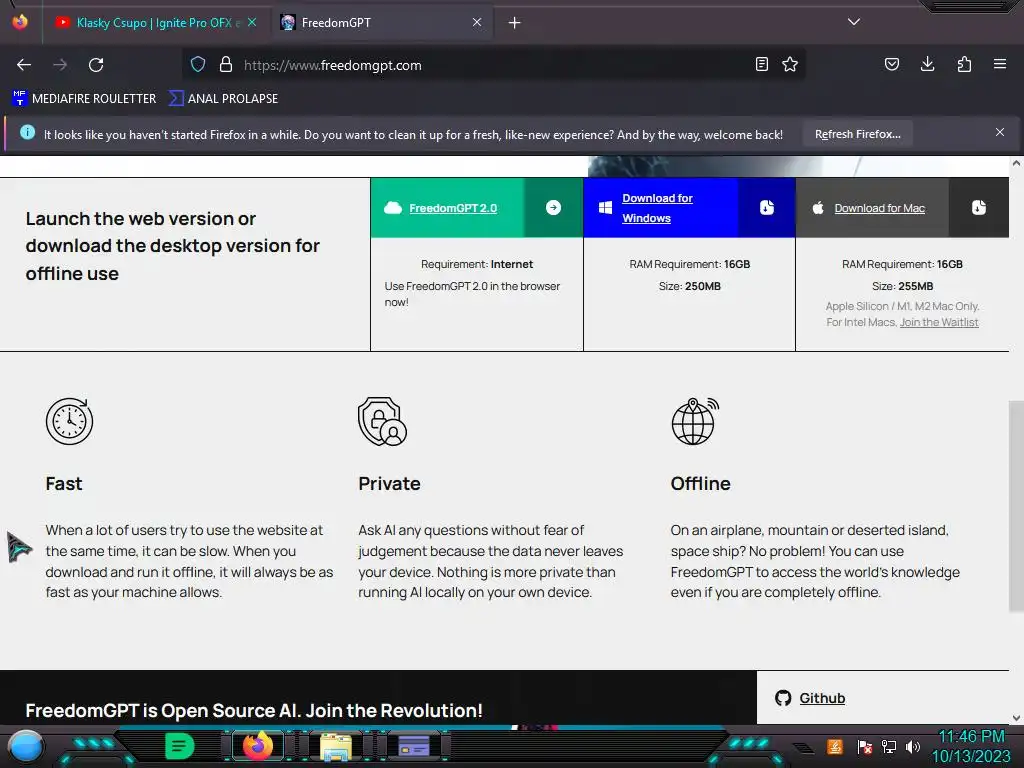Click the cloud icon next to FreedomGPT 2.0

(393, 208)
